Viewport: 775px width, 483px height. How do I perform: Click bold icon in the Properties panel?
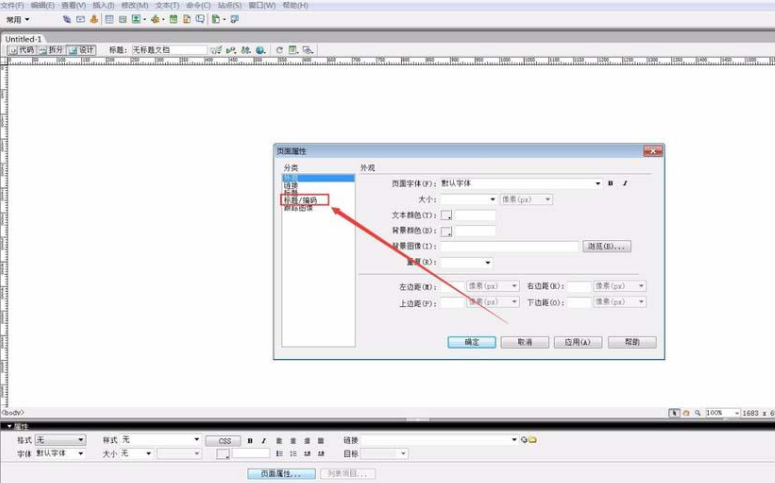[250, 440]
